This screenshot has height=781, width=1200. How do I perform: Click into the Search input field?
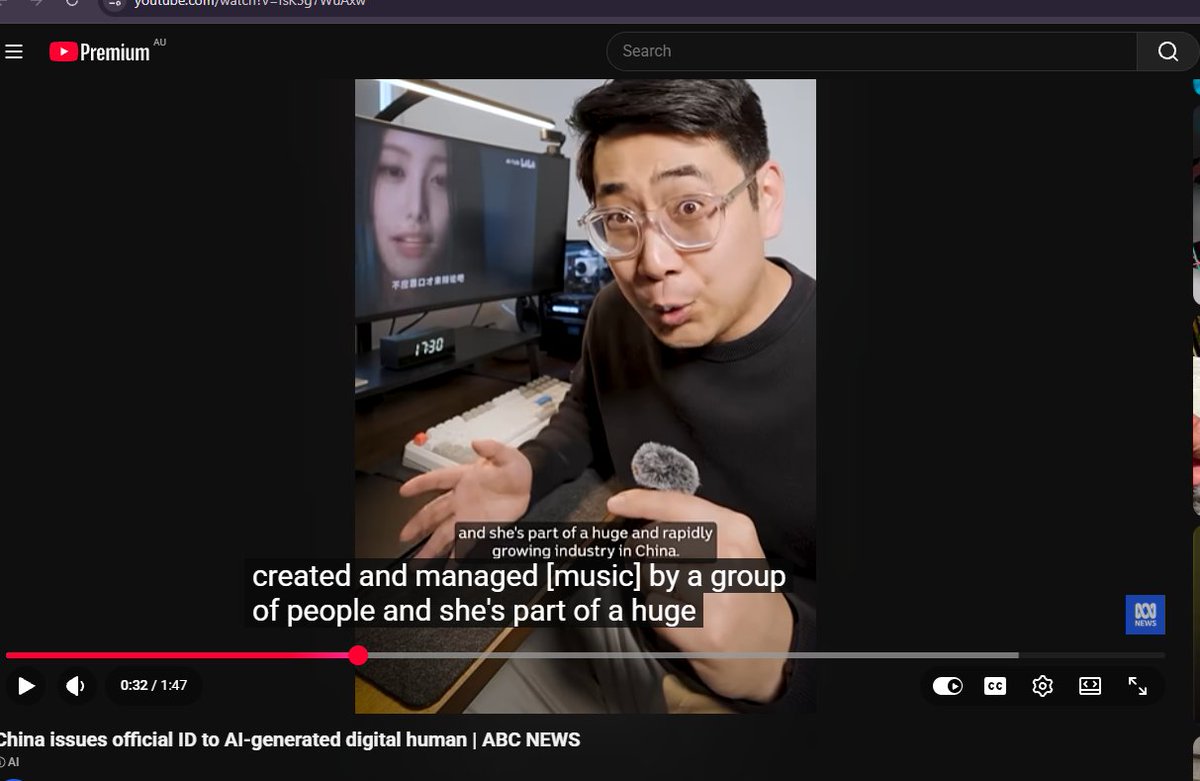pyautogui.click(x=871, y=51)
